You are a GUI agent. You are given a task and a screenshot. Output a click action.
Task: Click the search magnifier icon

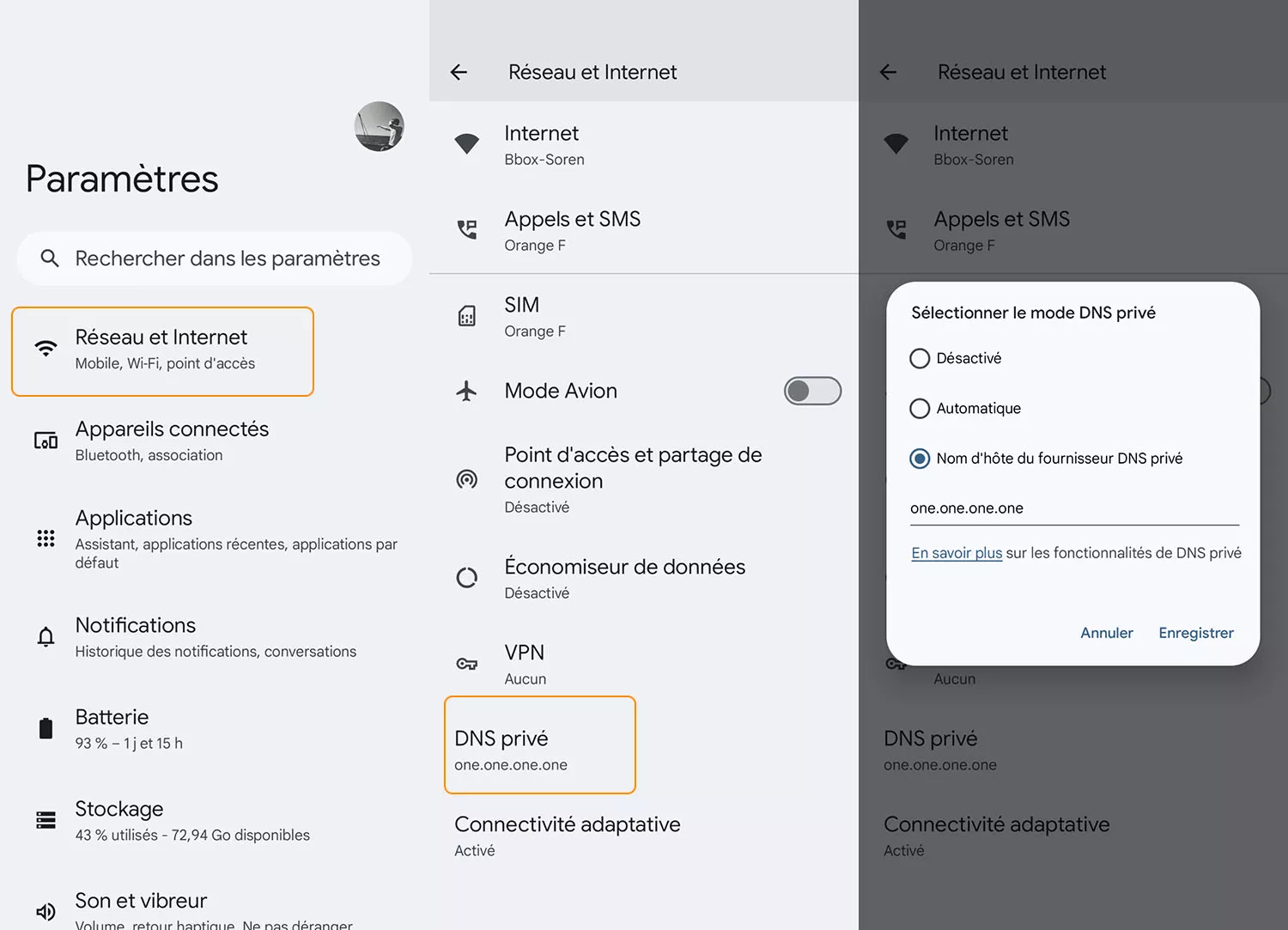coord(50,258)
